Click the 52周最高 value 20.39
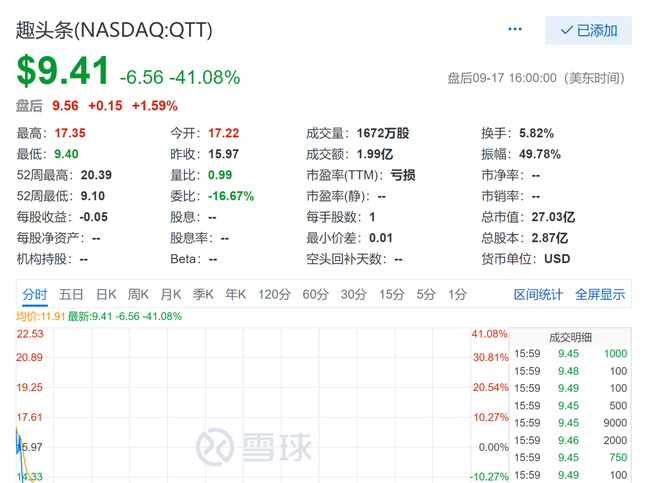Viewport: 650px width, 483px height. click(96, 175)
